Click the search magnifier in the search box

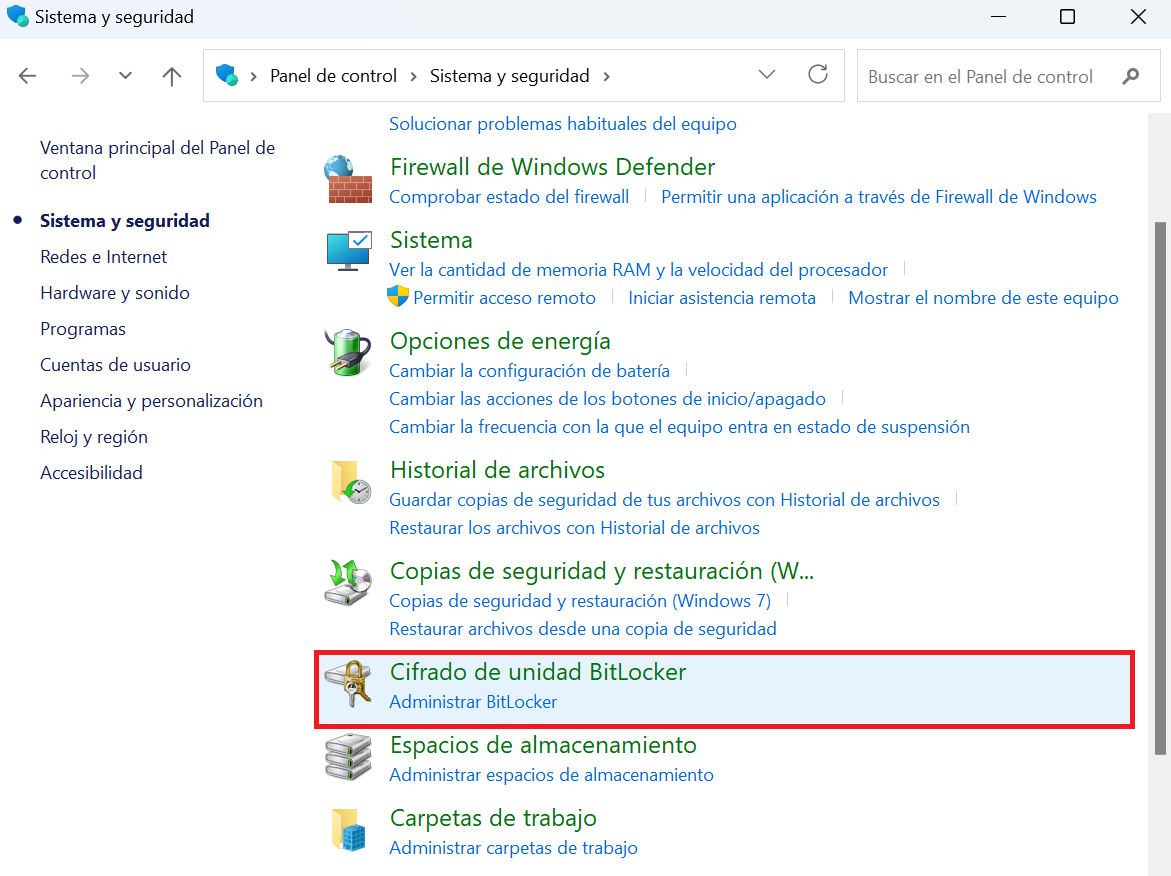(x=1130, y=75)
